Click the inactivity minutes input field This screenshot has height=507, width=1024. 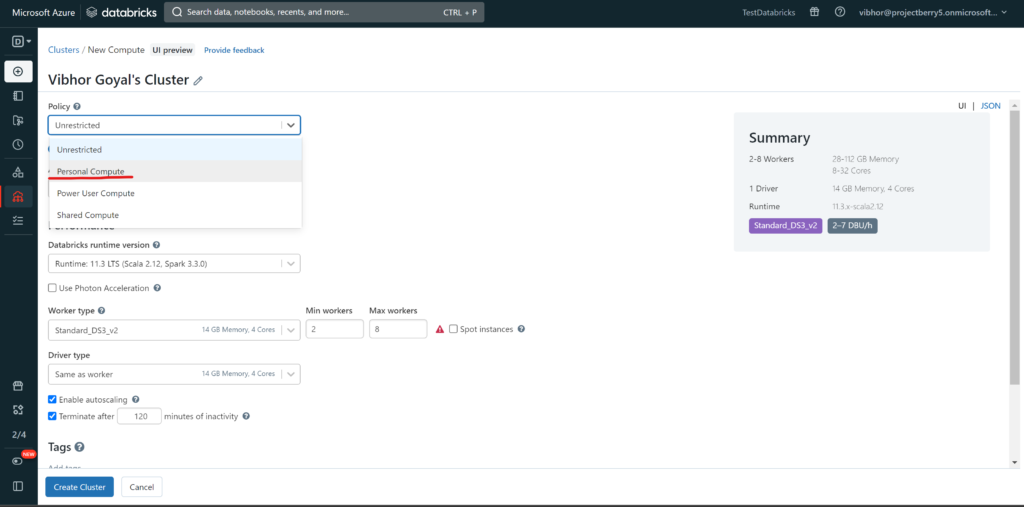[x=139, y=416]
